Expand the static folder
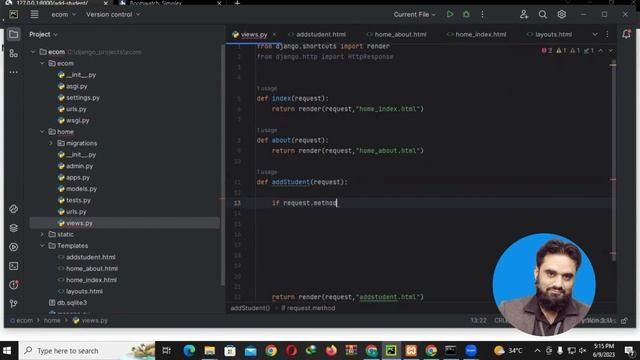Image resolution: width=640 pixels, height=360 pixels. tap(42, 234)
